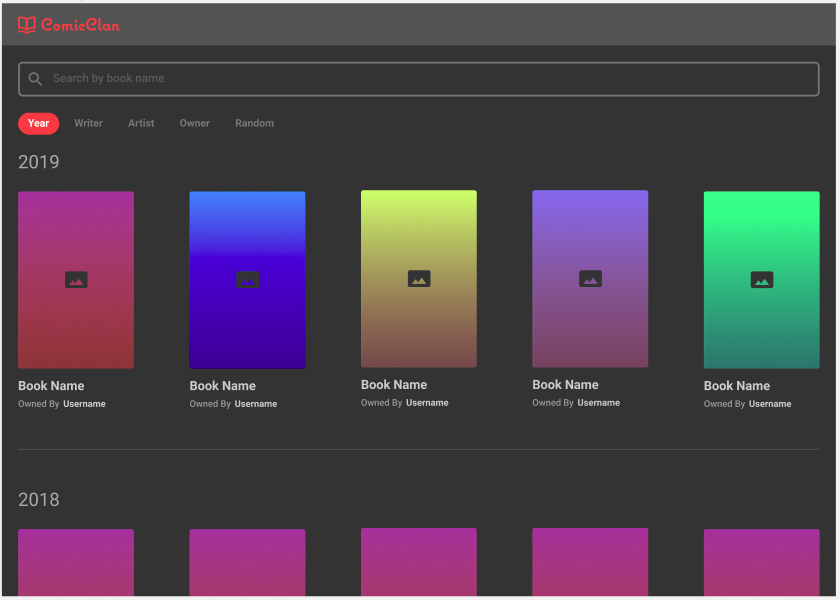This screenshot has width=840, height=600.
Task: Open the fifth book cover under 2018
Action: (762, 562)
